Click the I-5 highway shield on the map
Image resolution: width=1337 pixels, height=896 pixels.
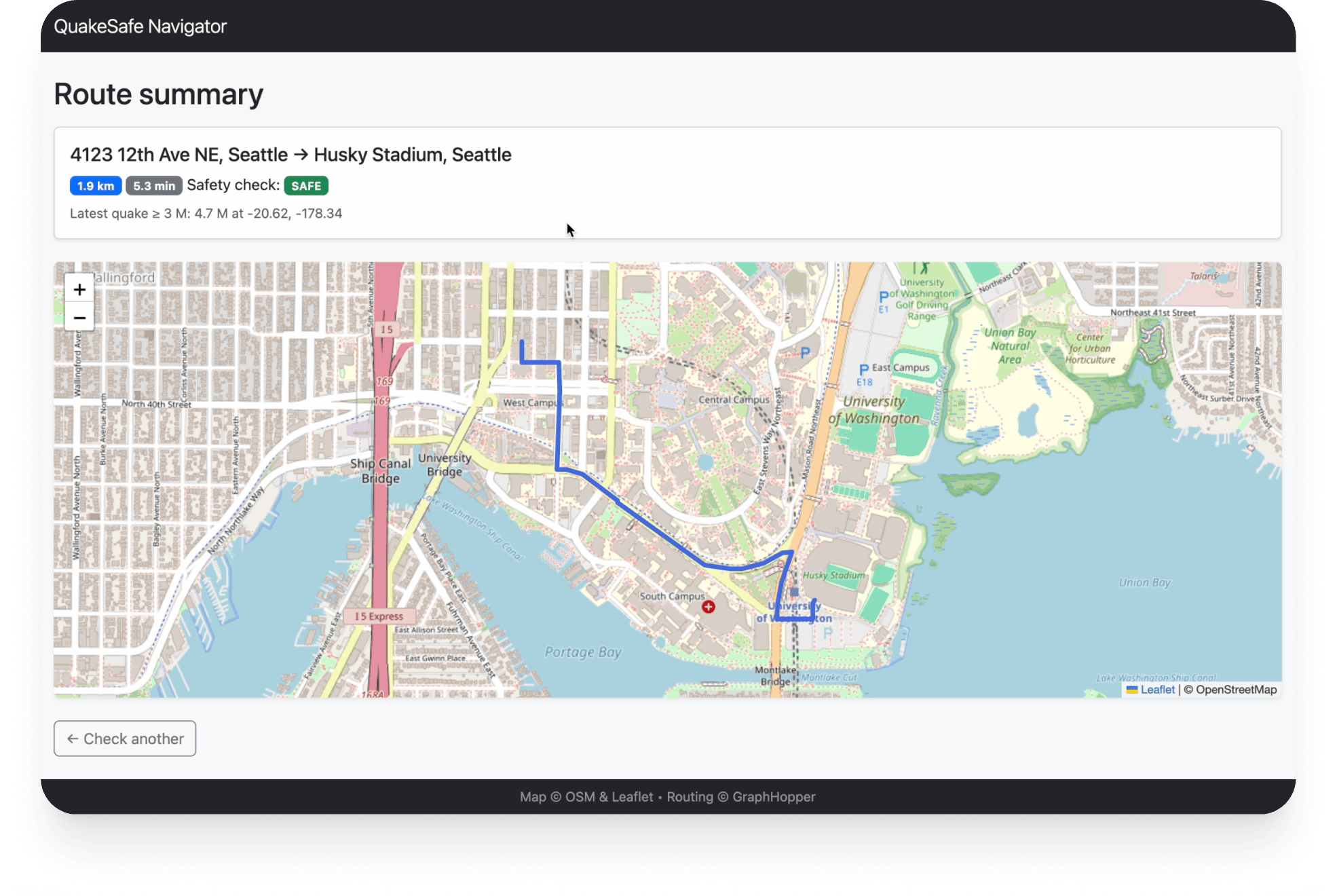click(386, 329)
